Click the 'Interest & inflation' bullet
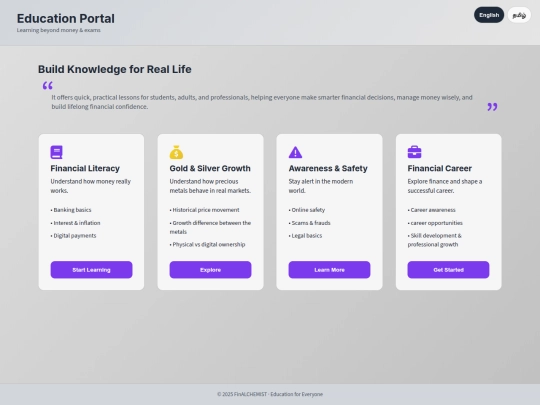 (x=75, y=223)
